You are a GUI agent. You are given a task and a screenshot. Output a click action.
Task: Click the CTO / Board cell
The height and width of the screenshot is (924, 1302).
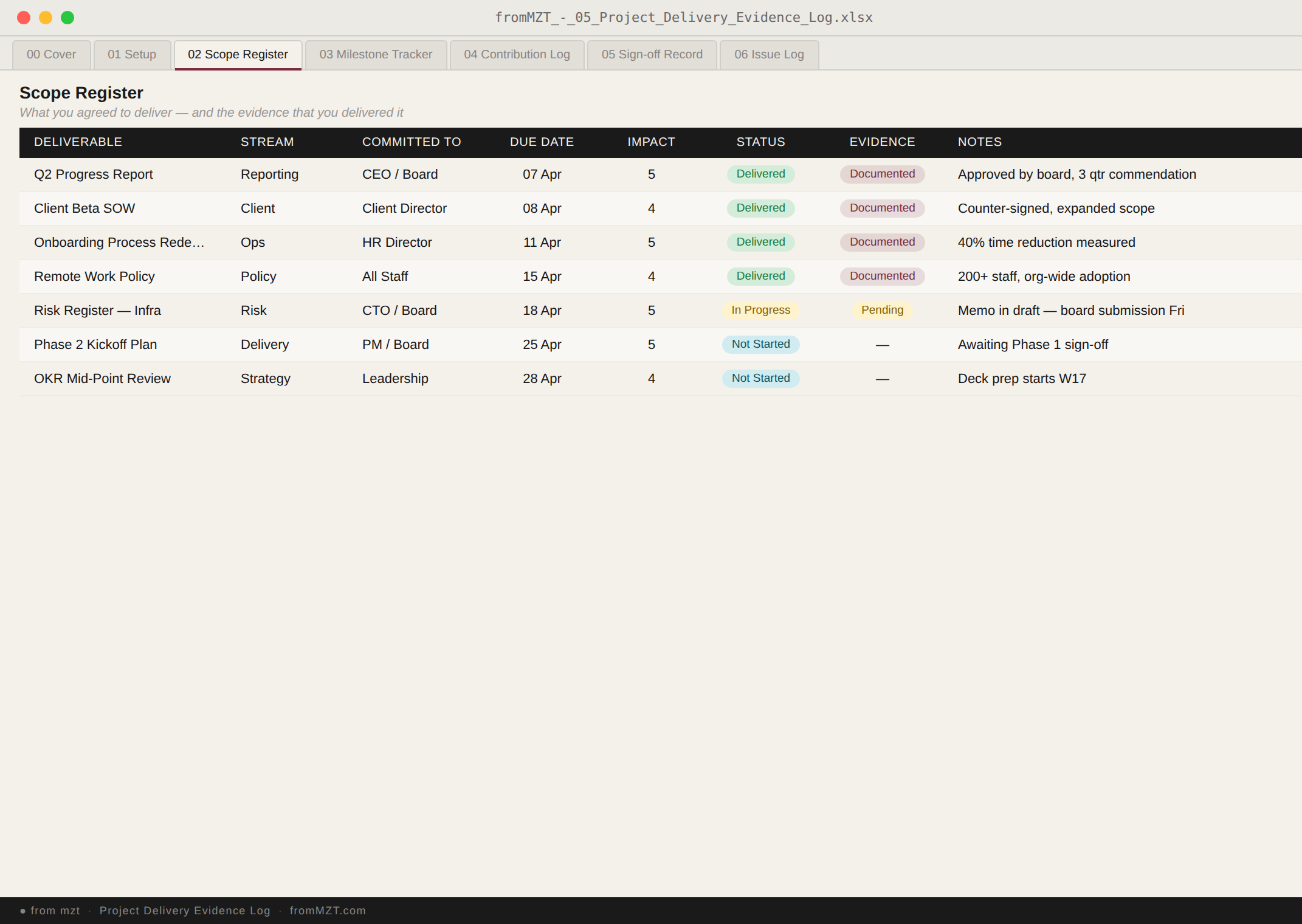[399, 311]
